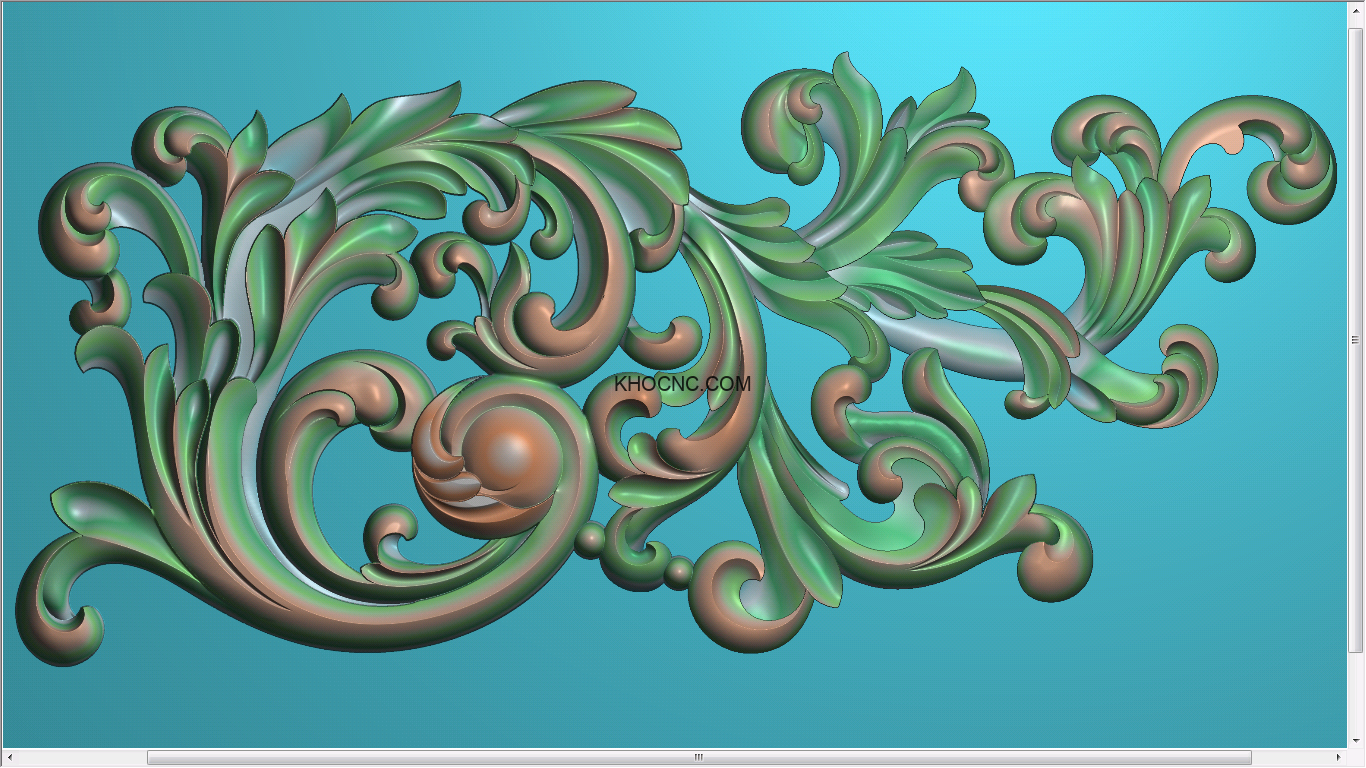This screenshot has width=1366, height=768.
Task: Click the vertical scrollbar down arrow
Action: point(1356,740)
